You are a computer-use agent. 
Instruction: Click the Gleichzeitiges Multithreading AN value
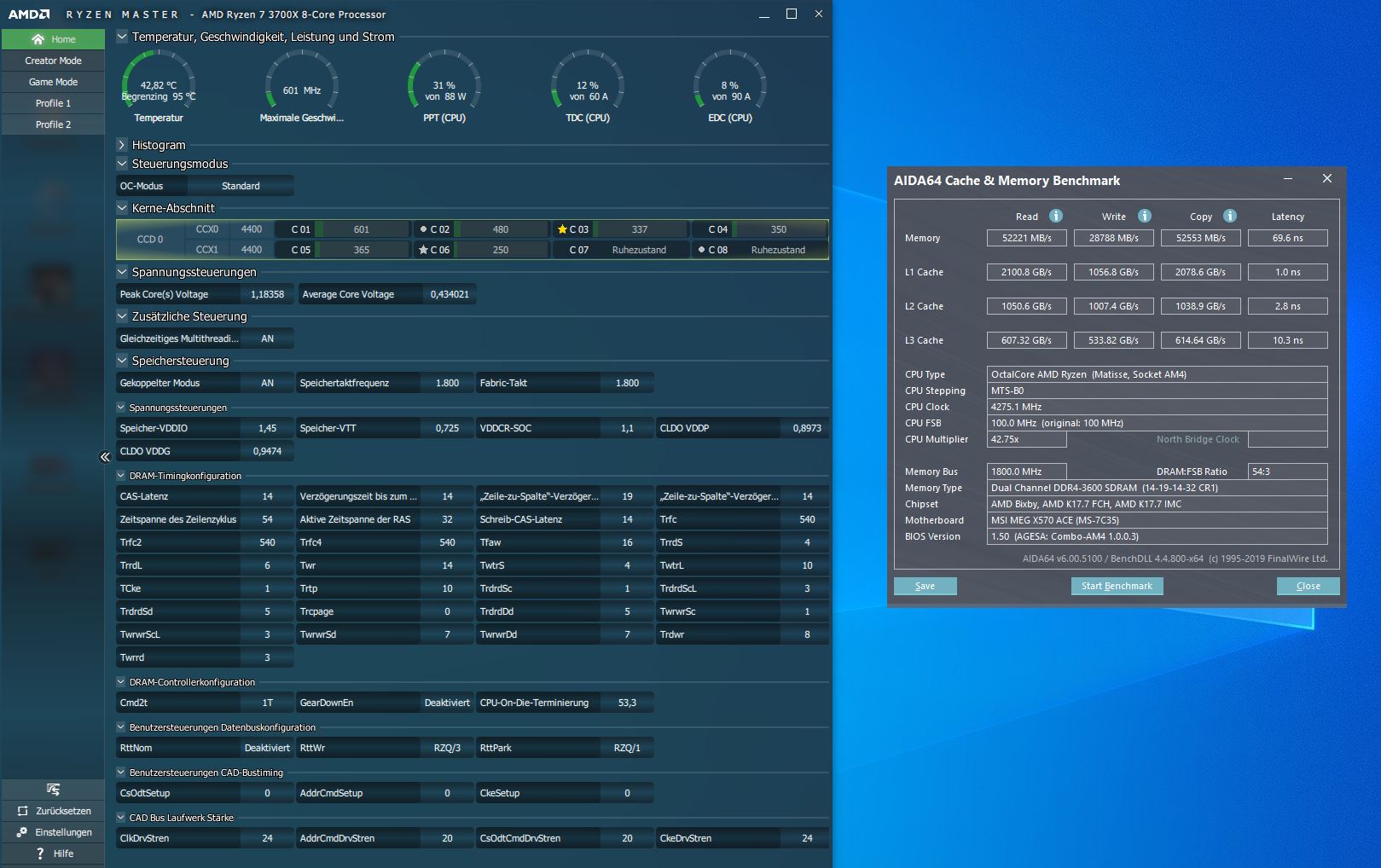point(267,339)
